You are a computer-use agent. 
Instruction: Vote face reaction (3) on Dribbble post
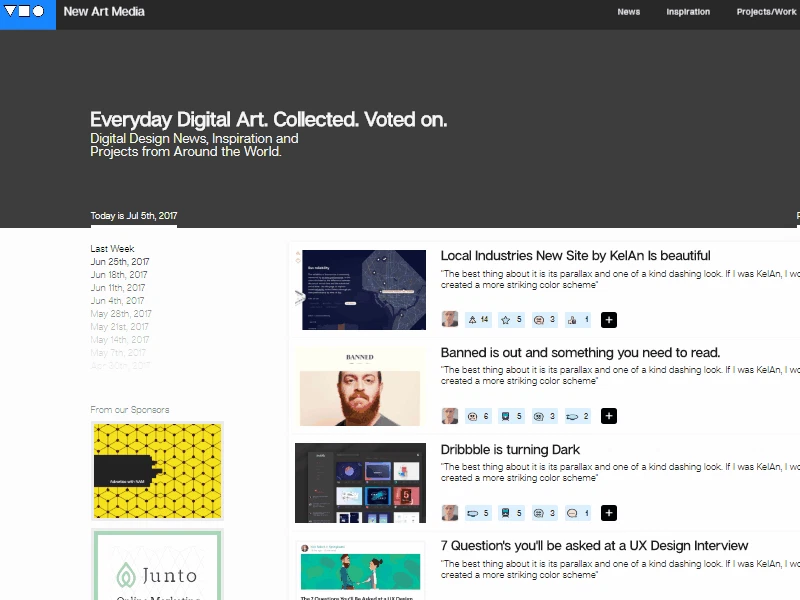pos(545,513)
